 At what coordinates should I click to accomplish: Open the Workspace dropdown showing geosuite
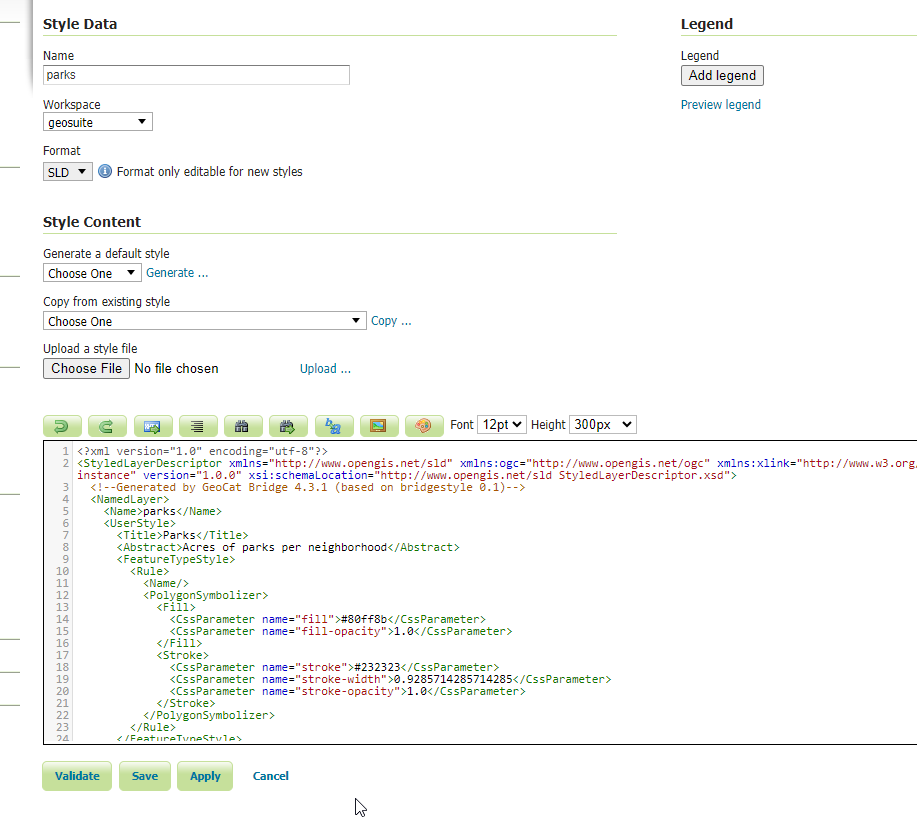98,122
